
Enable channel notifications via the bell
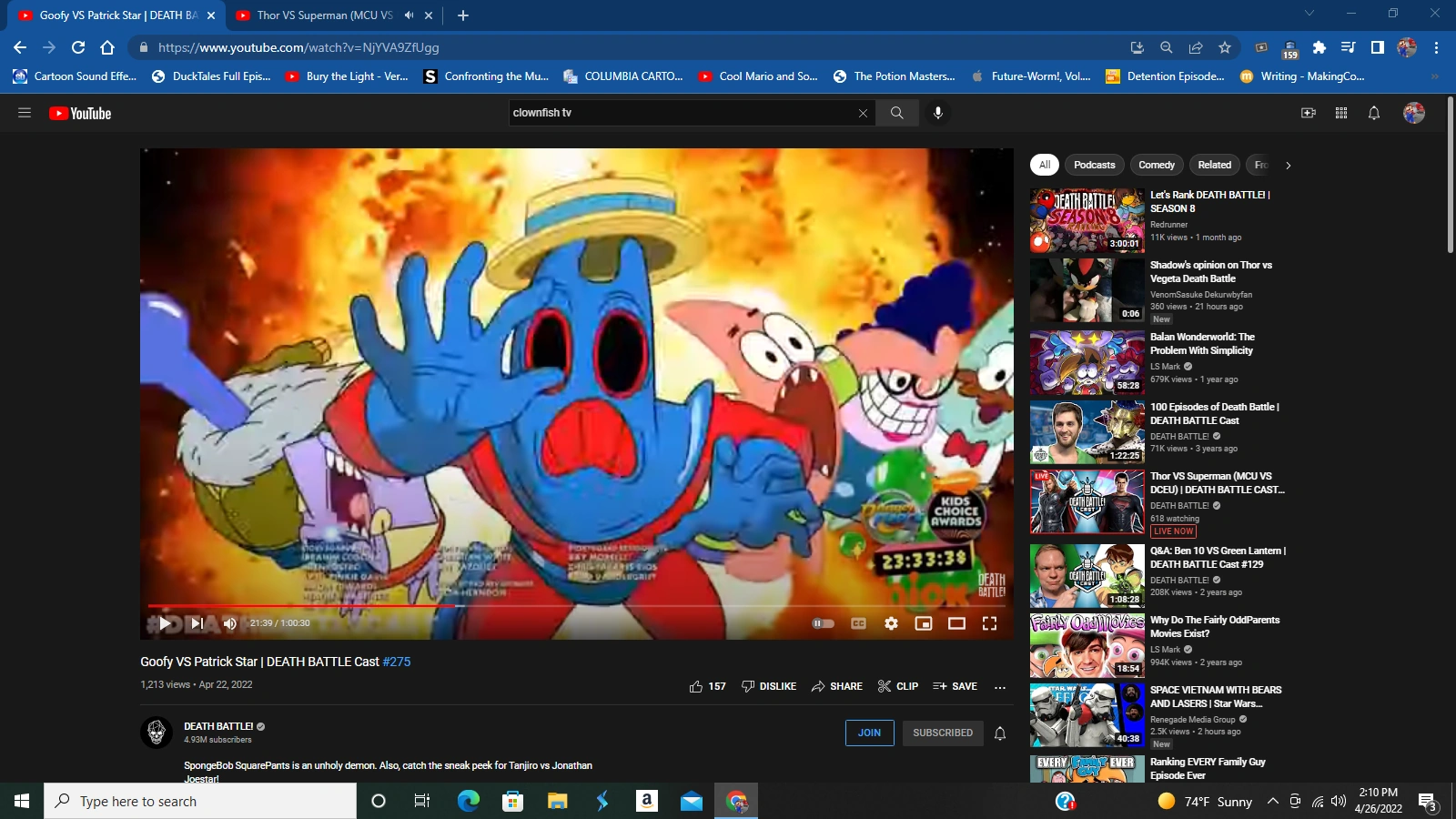pos(1000,733)
